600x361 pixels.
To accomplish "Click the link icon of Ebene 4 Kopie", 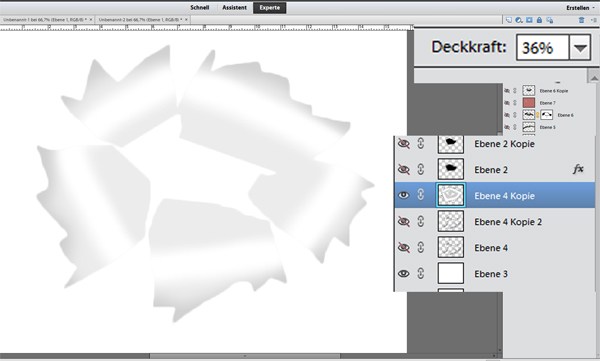I will [421, 195].
